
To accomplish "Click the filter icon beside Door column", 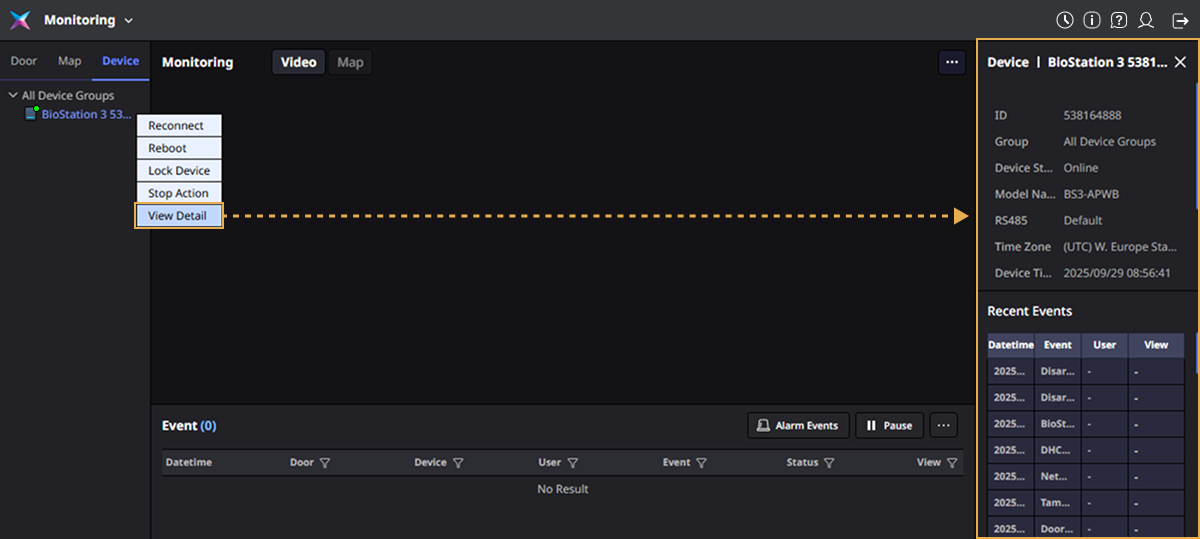I will click(325, 463).
